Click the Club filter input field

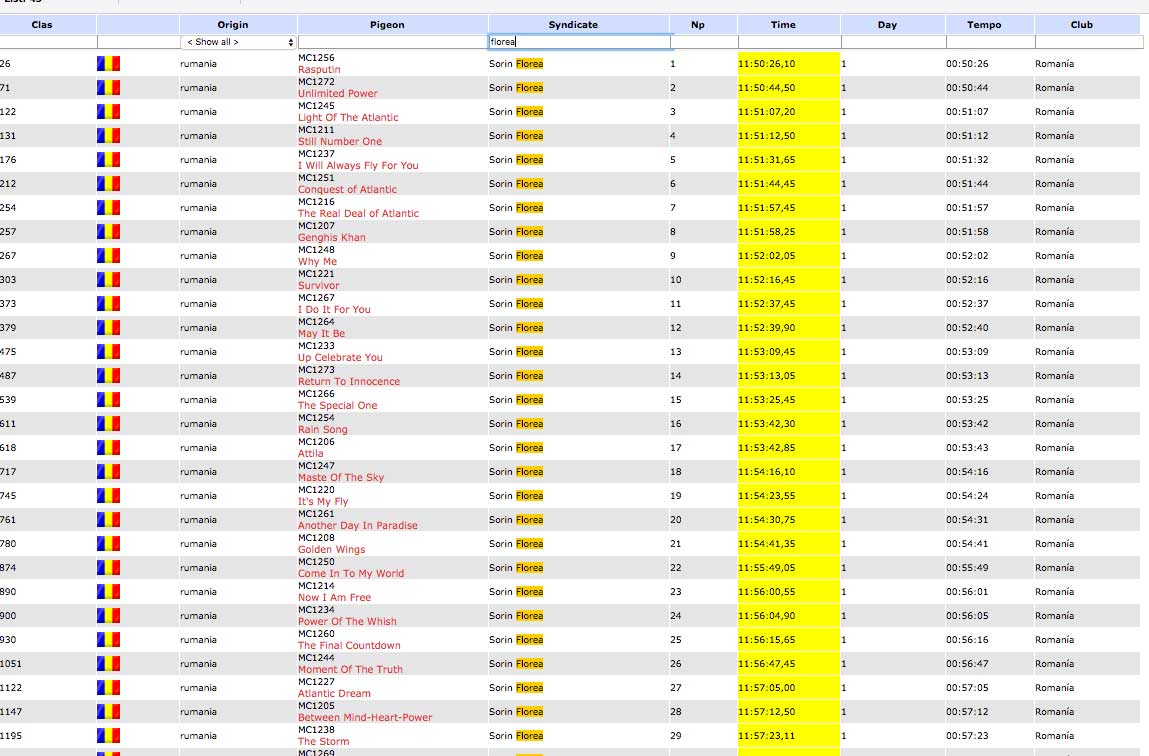[1089, 42]
